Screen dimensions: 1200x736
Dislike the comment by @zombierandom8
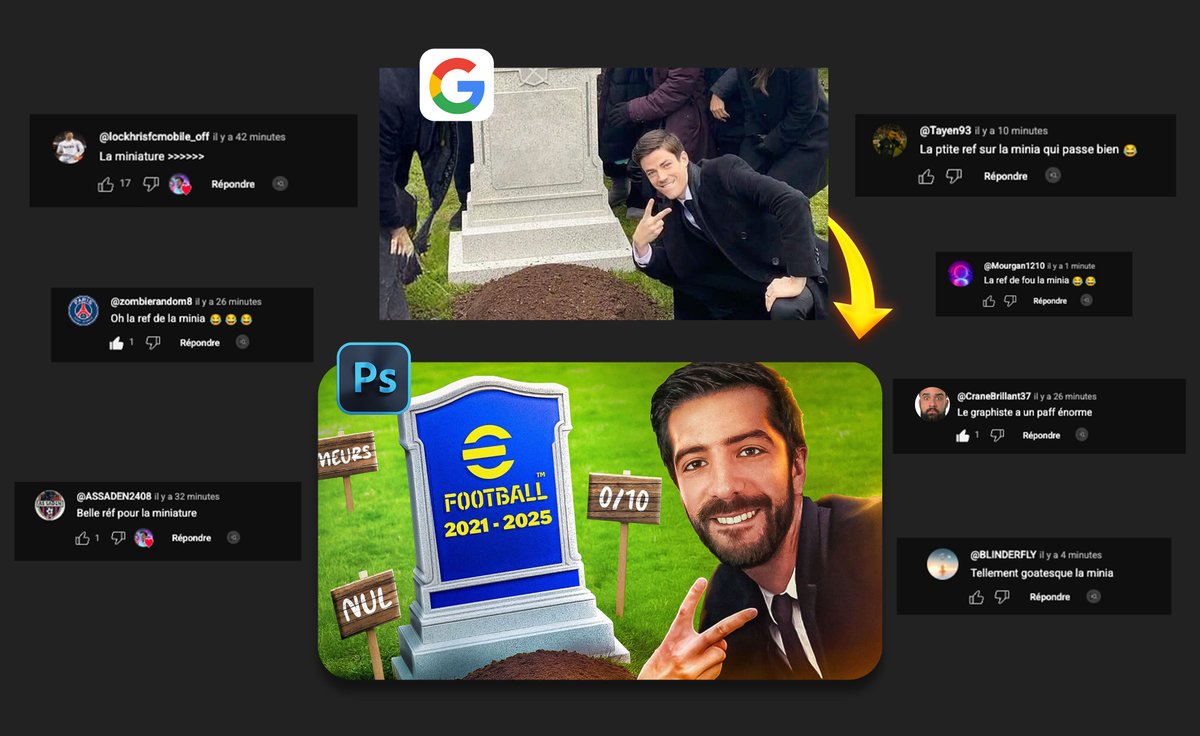coord(153,343)
